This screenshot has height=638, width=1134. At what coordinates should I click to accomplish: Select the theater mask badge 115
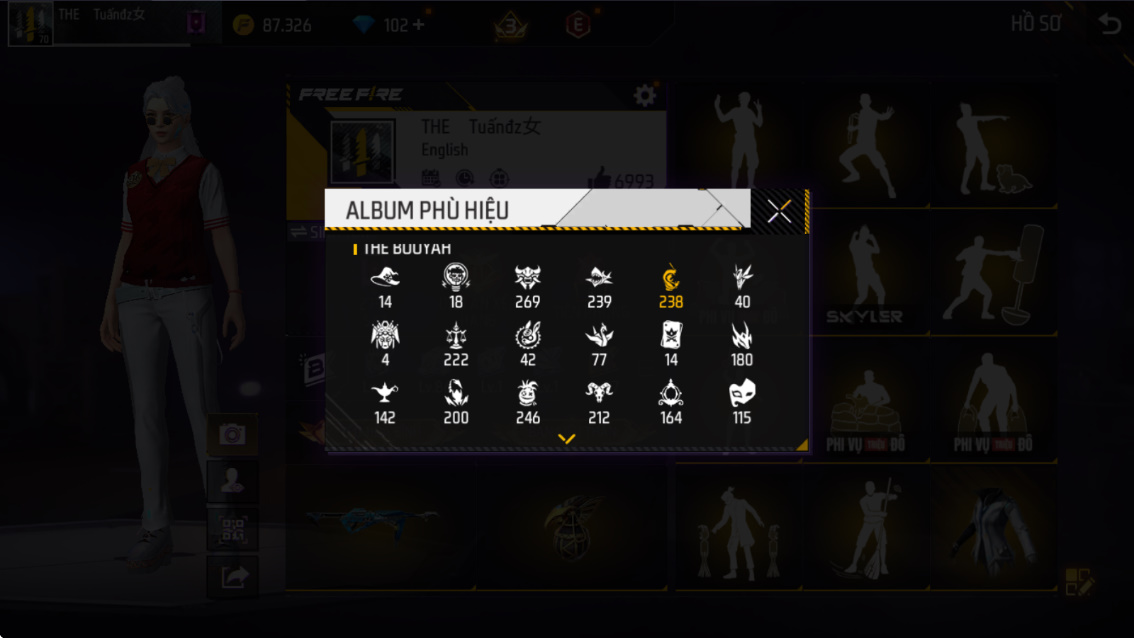(x=742, y=402)
